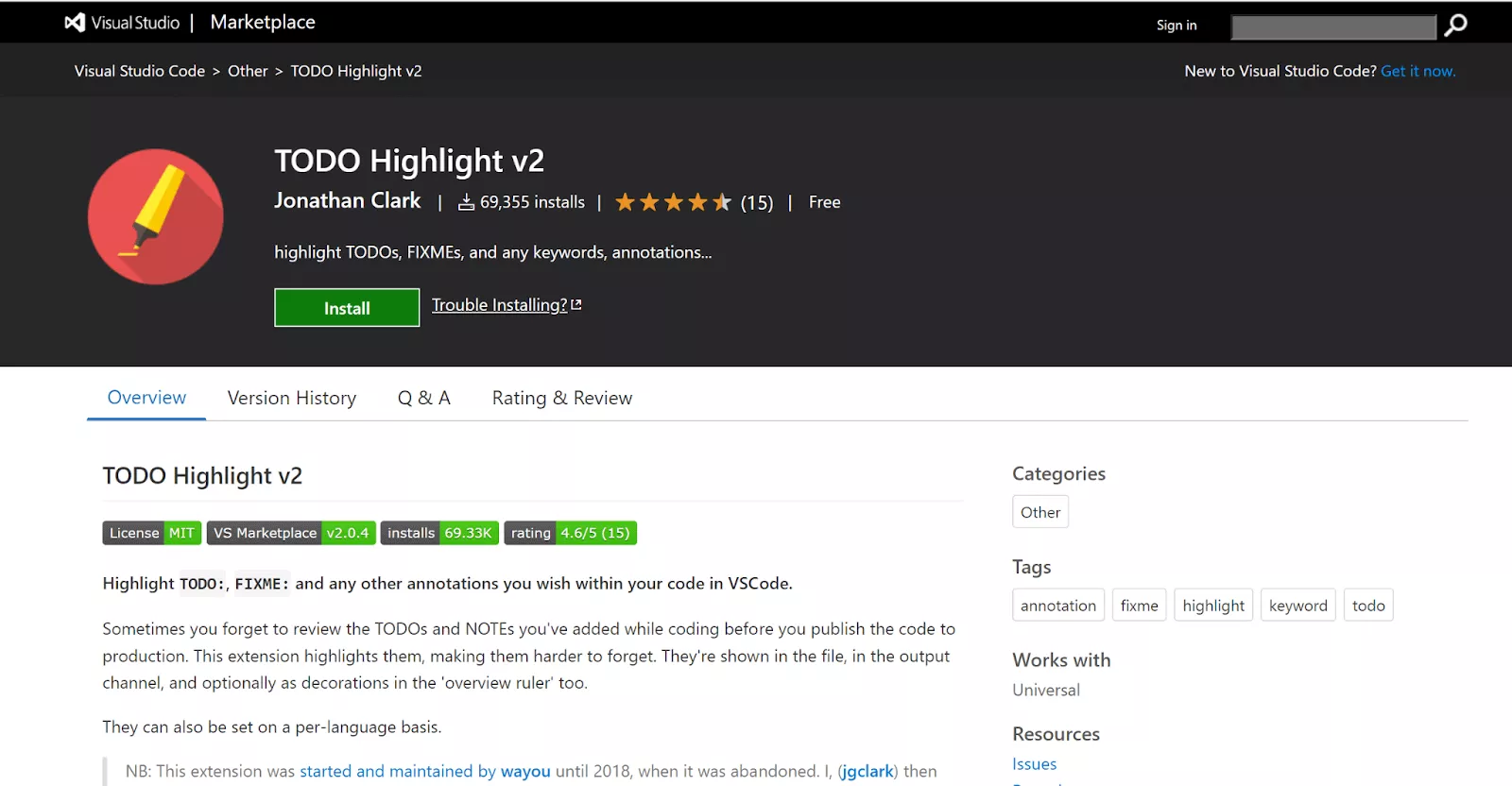Screen dimensions: 1512x786
Task: Open the Rating & Review tab
Action: 562,398
